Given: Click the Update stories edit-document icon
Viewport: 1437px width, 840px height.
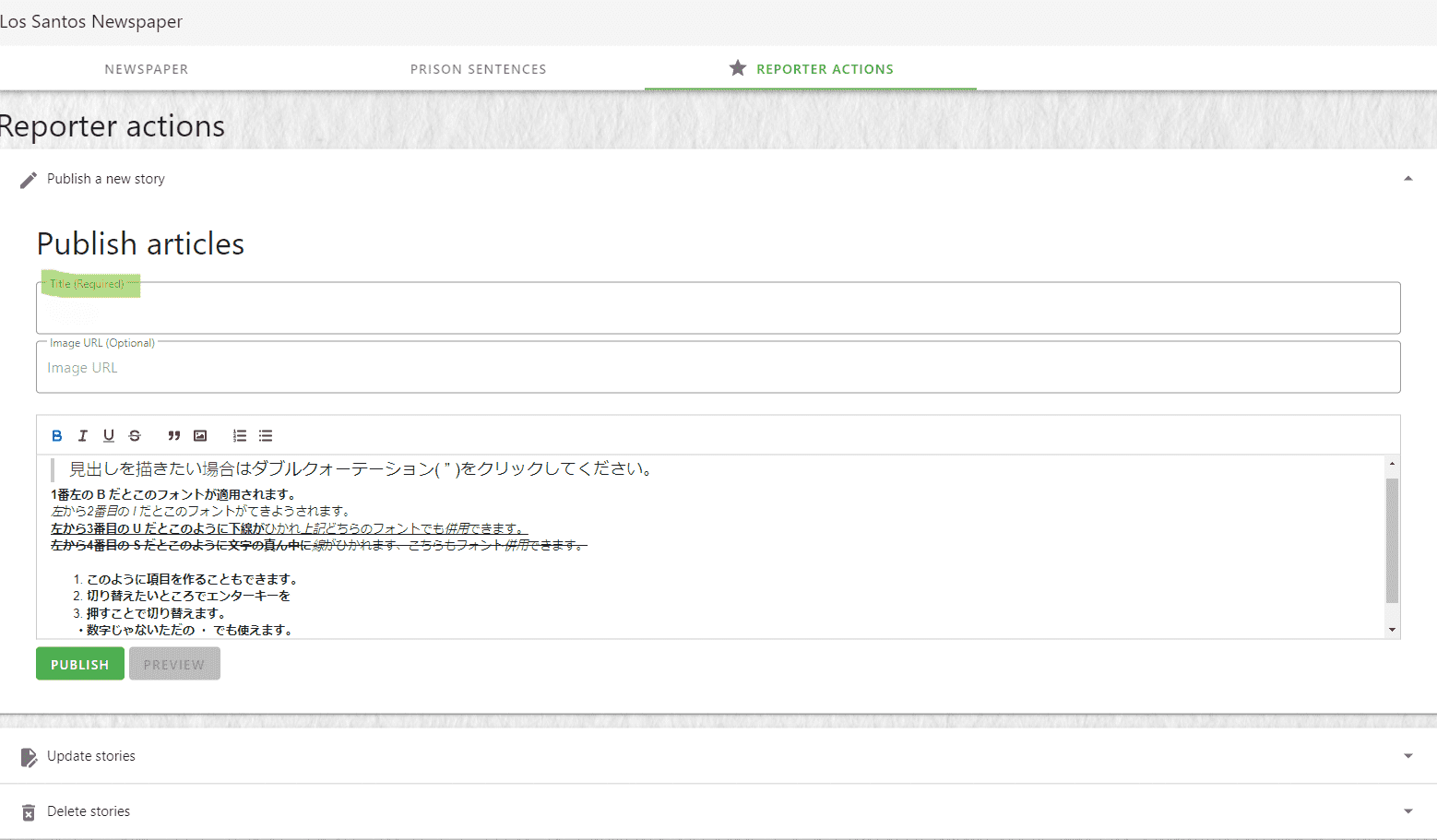Looking at the screenshot, I should 29,757.
